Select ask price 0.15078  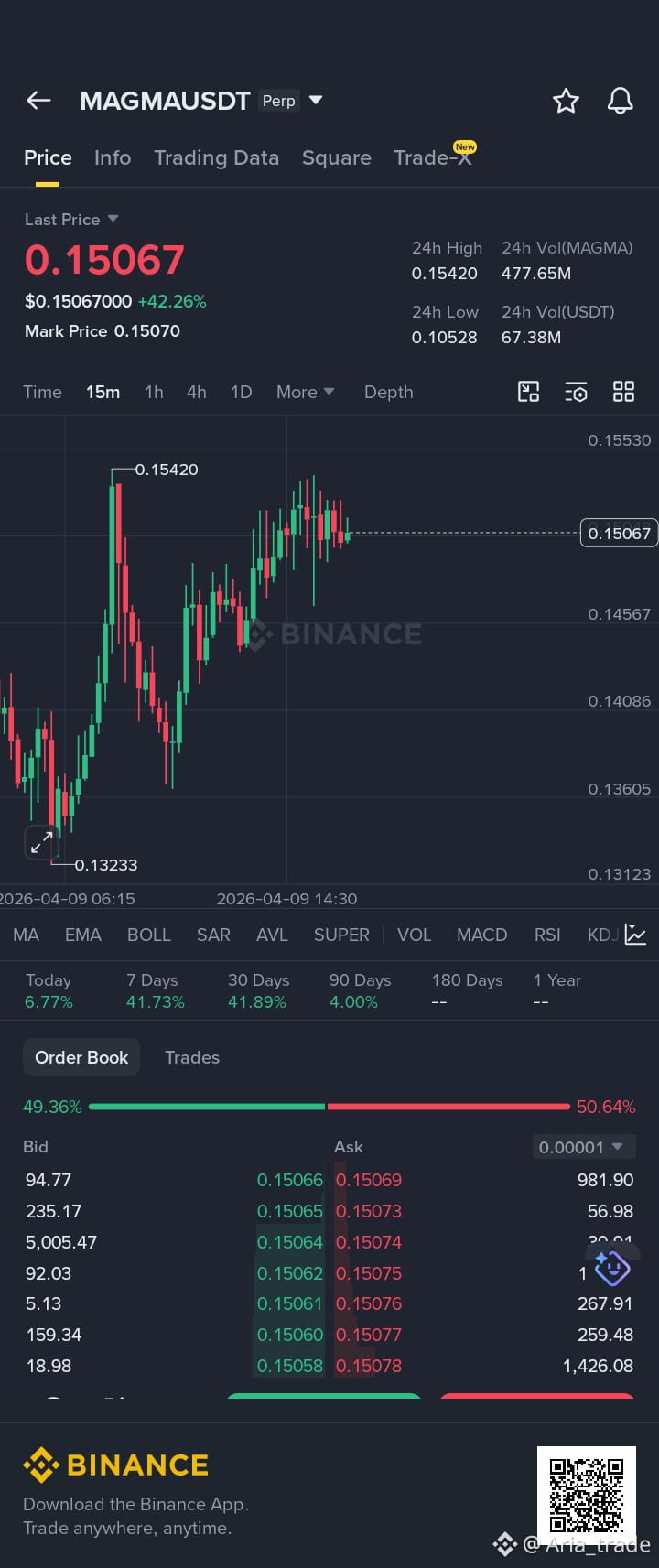tap(369, 1366)
